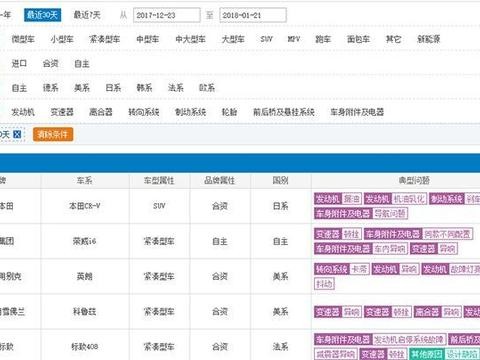
Task: Open the 科鲁兹 series row
Action: tap(85, 312)
